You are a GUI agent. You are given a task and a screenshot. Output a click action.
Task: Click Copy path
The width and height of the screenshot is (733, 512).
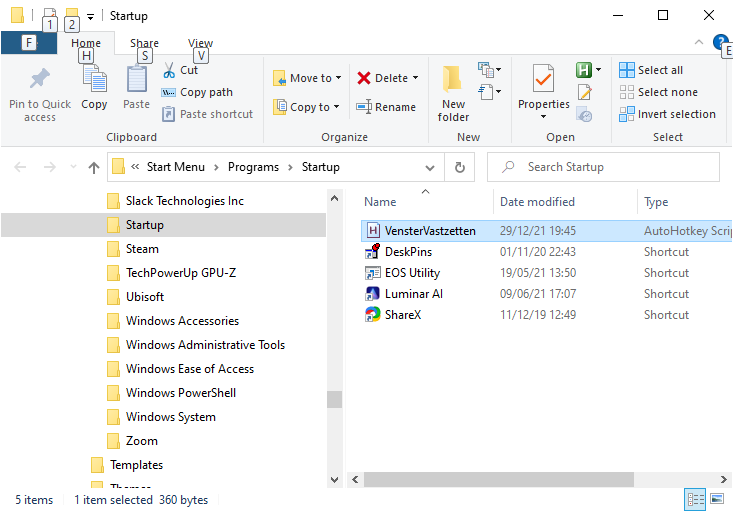pos(197,92)
